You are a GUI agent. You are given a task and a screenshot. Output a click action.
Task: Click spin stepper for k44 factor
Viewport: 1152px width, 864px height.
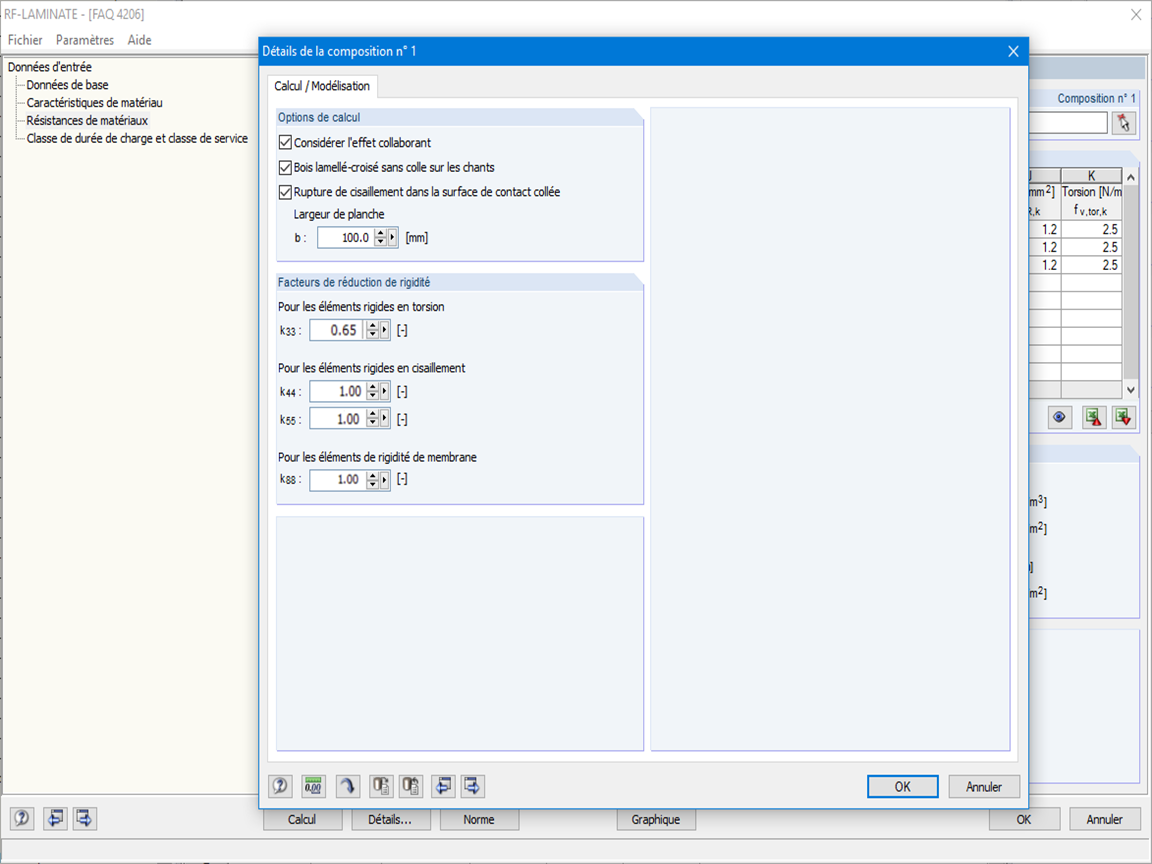click(372, 392)
